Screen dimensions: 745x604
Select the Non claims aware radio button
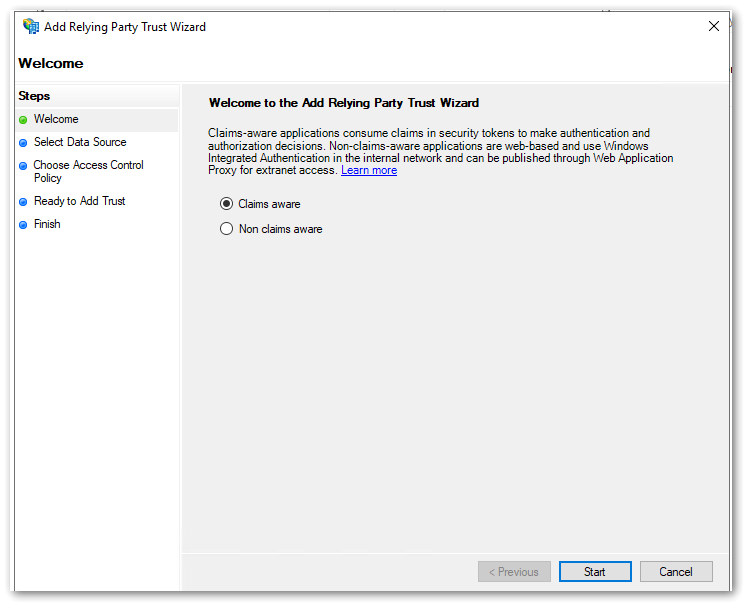point(226,229)
